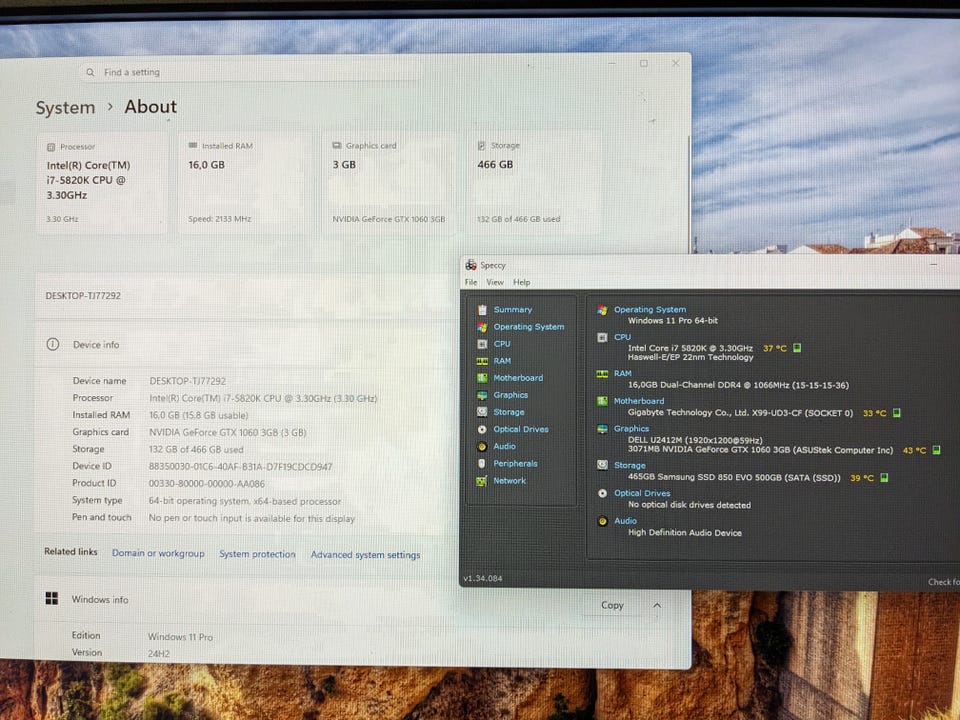
Task: Click the Operating System heading link in Speccy summary
Action: point(650,310)
